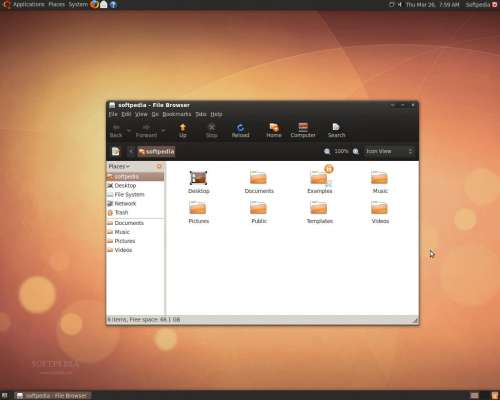Open the Bookmarks menu
Image resolution: width=500 pixels, height=400 pixels.
tap(177, 114)
